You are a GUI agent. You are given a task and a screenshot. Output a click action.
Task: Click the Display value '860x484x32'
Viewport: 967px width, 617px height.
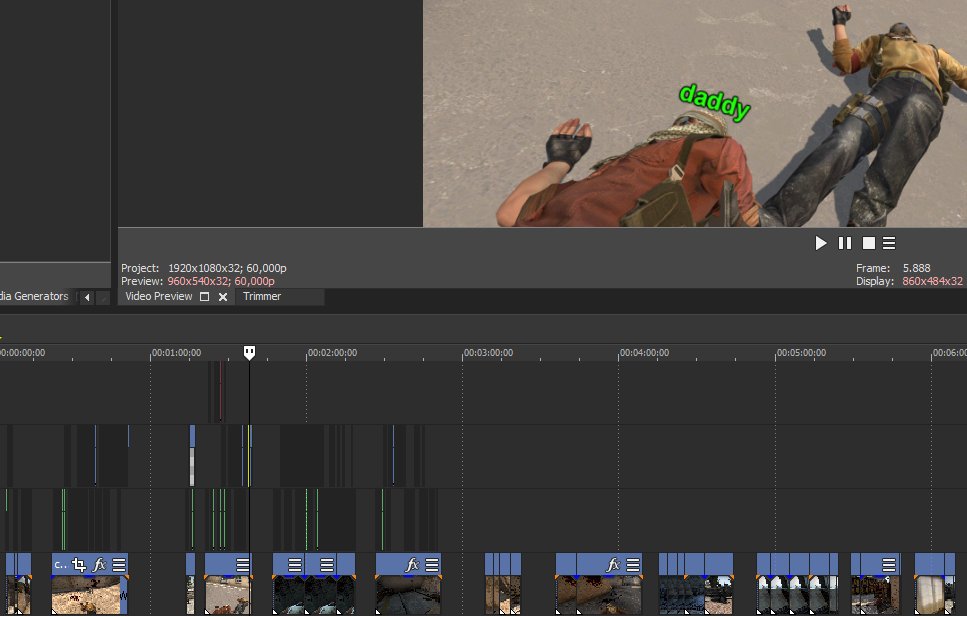(x=932, y=281)
